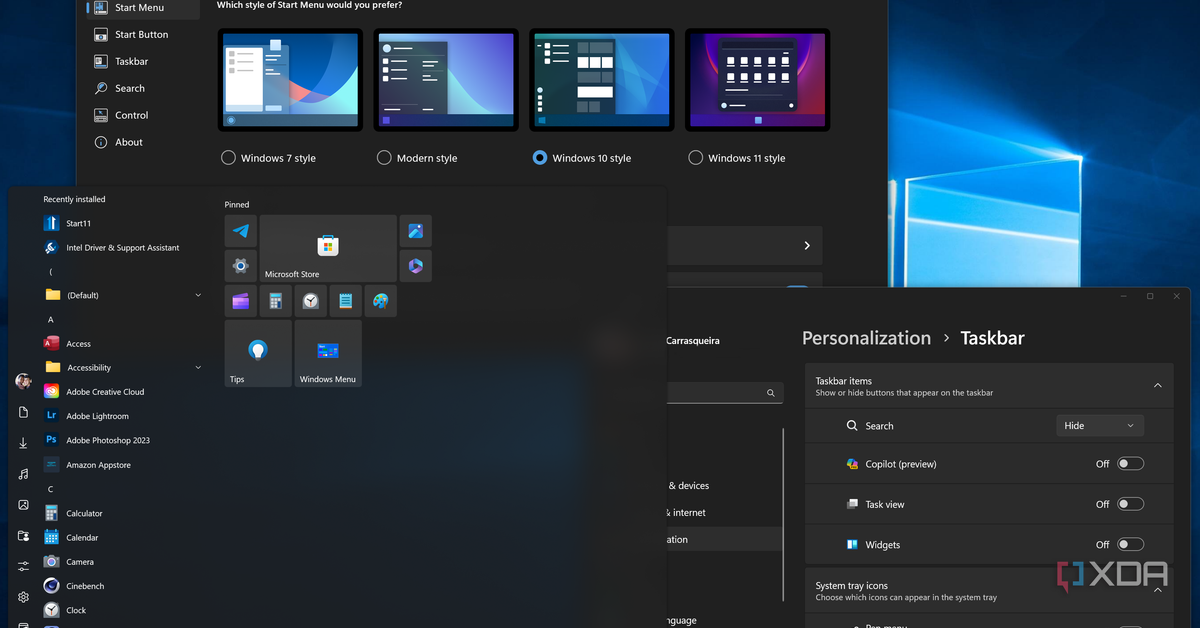The image size is (1200, 628).
Task: Open the Search Hide dropdown
Action: [1100, 425]
